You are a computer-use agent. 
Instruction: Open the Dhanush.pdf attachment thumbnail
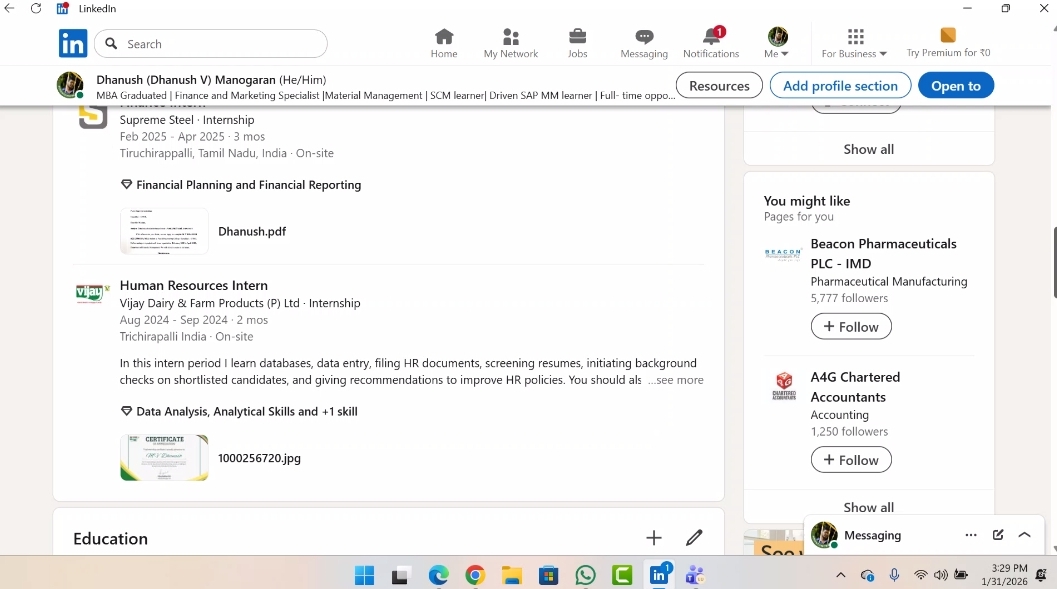(x=164, y=231)
